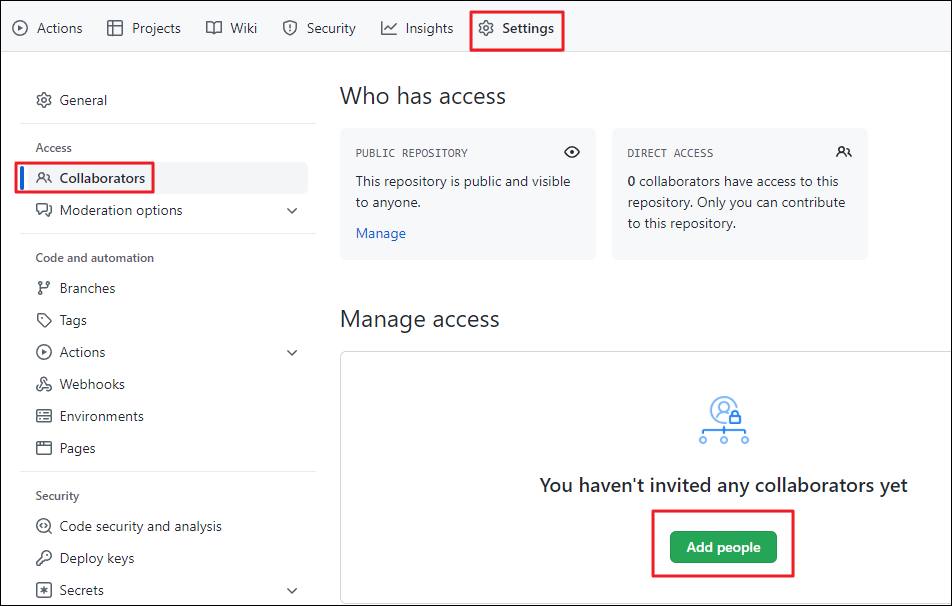Image resolution: width=952 pixels, height=606 pixels.
Task: Expand Secrets section chevron
Action: (292, 591)
